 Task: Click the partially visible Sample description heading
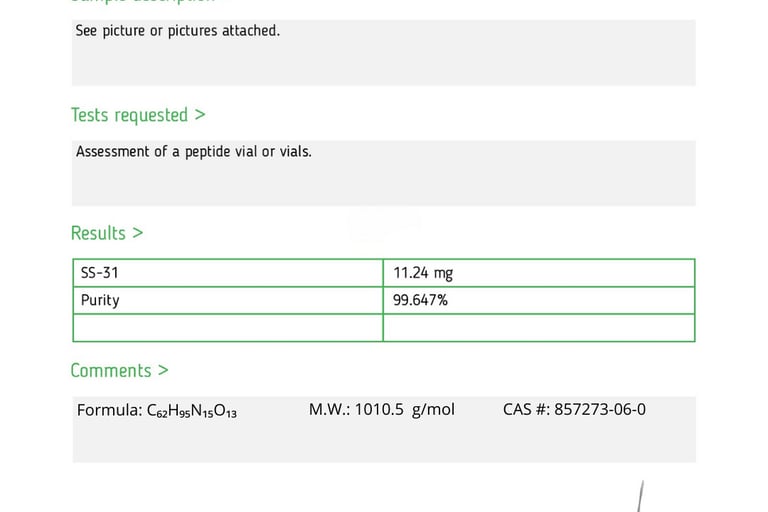pos(140,2)
